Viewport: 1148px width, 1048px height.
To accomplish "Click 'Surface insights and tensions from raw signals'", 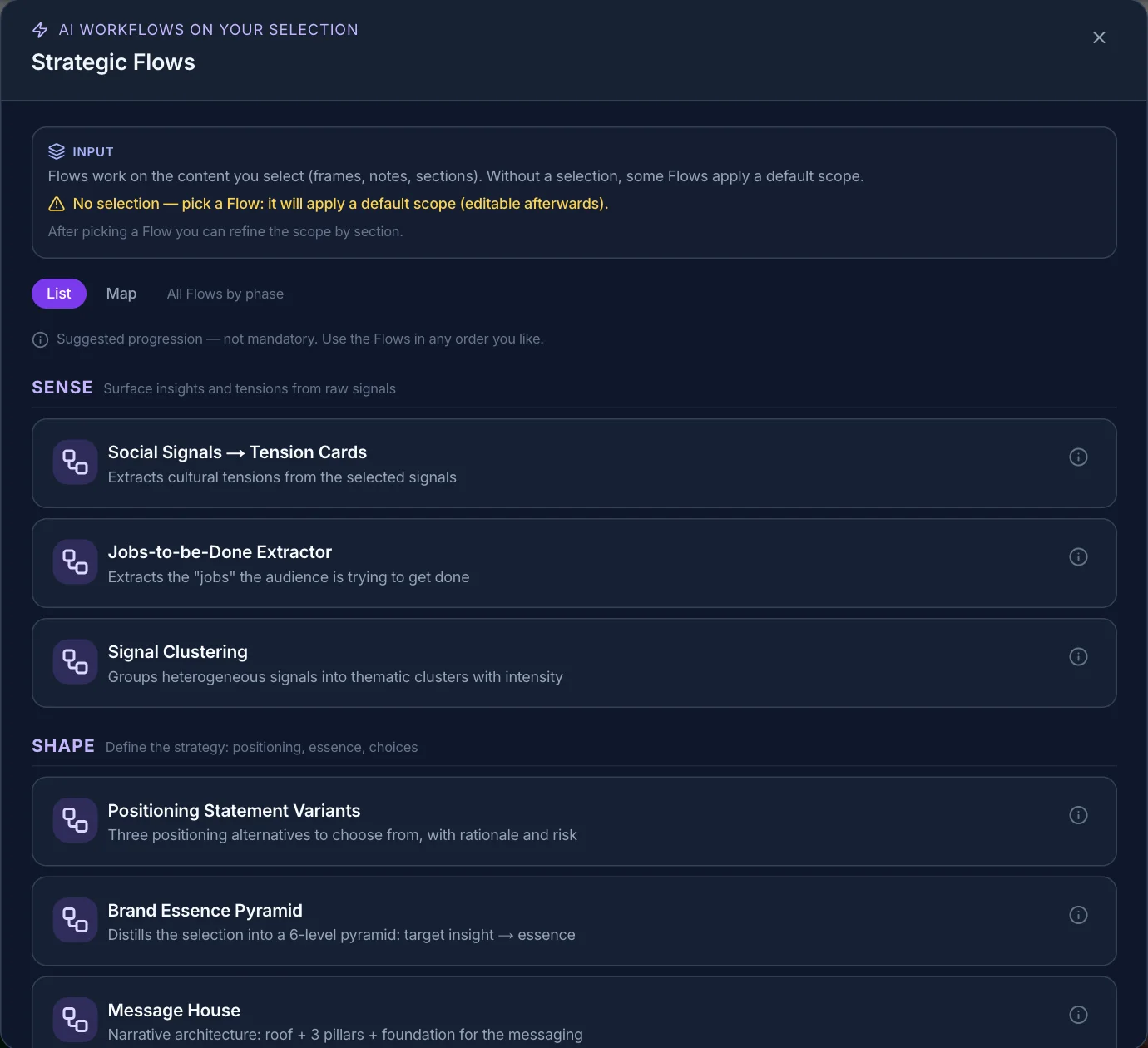I will coord(250,388).
